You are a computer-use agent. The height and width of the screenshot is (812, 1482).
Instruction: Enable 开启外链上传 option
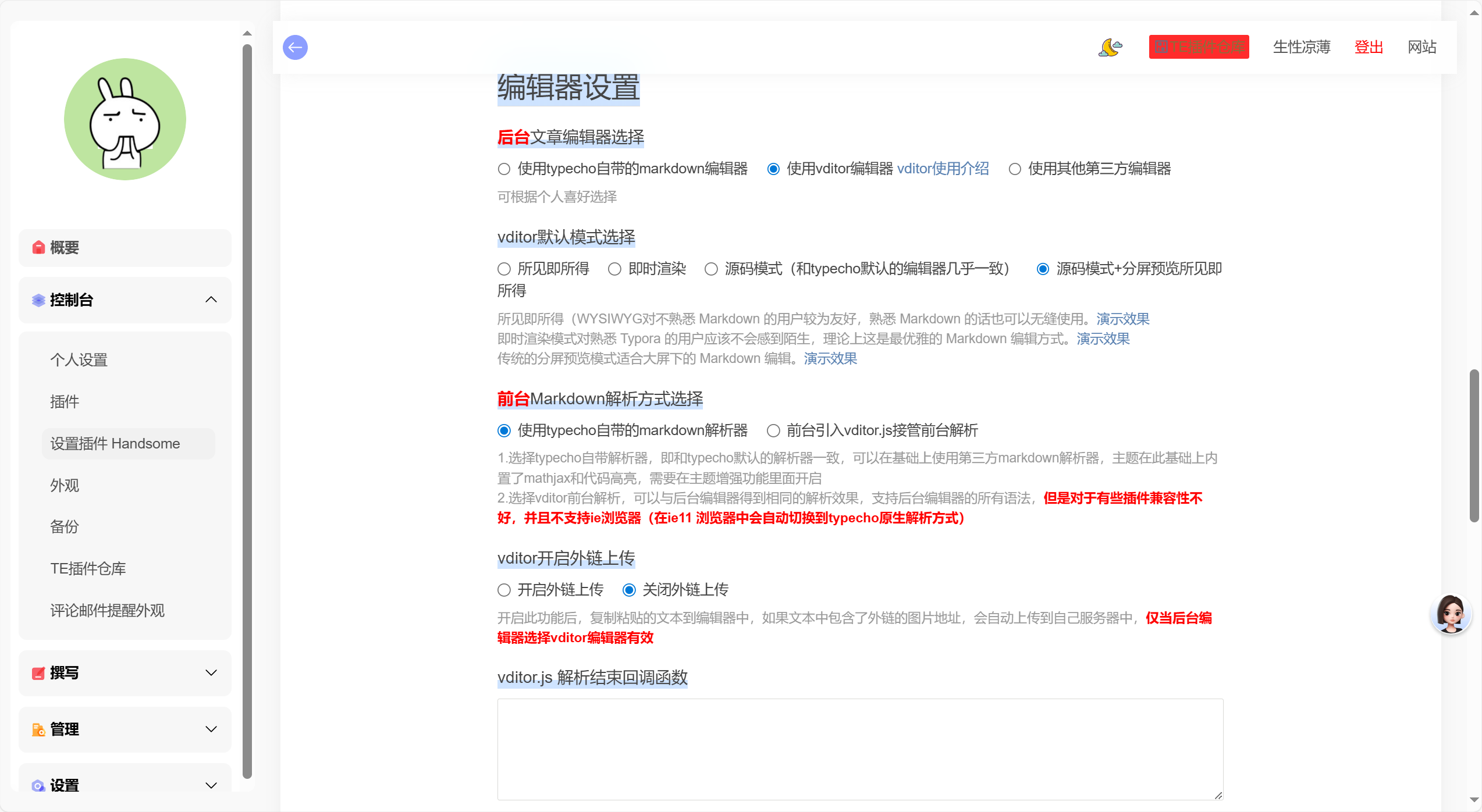click(504, 590)
